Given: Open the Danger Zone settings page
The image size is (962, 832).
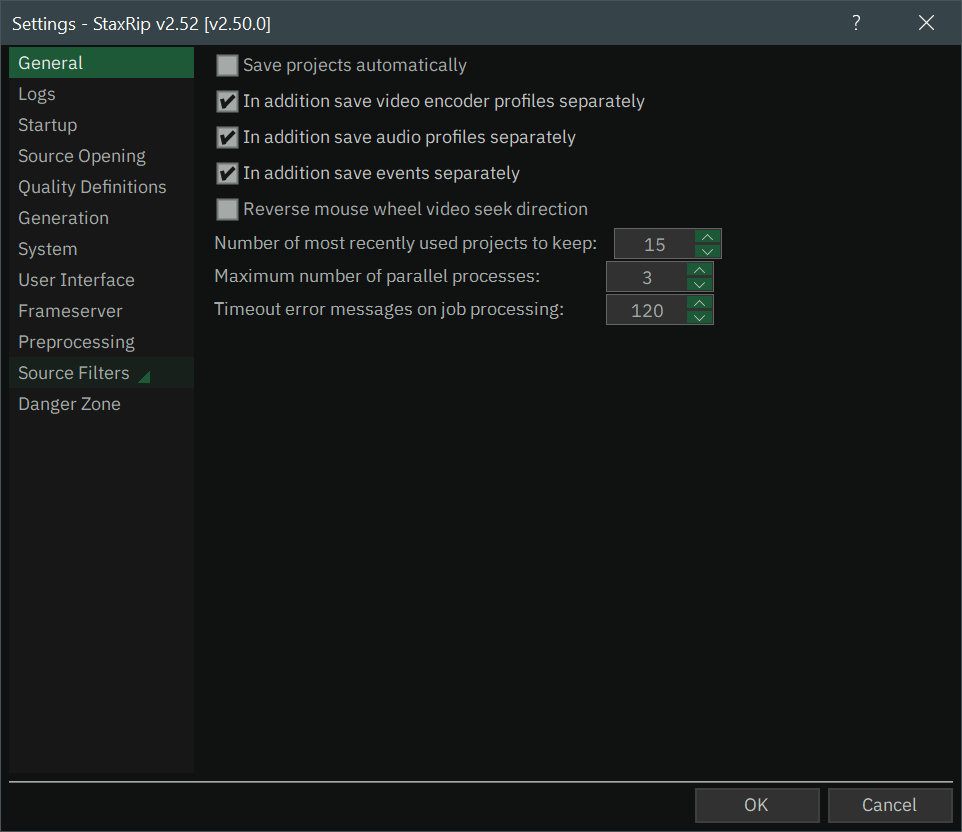Looking at the screenshot, I should (x=101, y=404).
